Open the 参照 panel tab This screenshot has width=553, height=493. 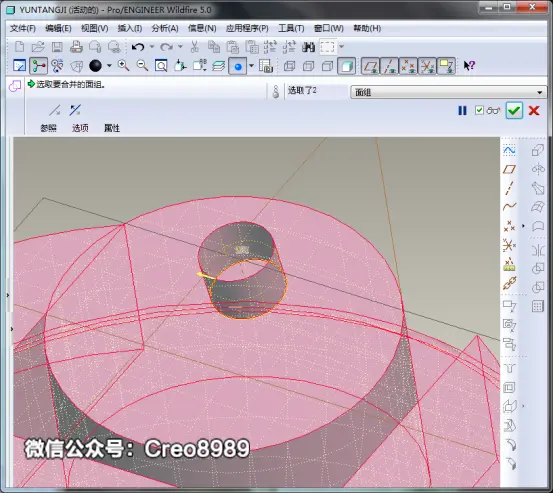(48, 128)
